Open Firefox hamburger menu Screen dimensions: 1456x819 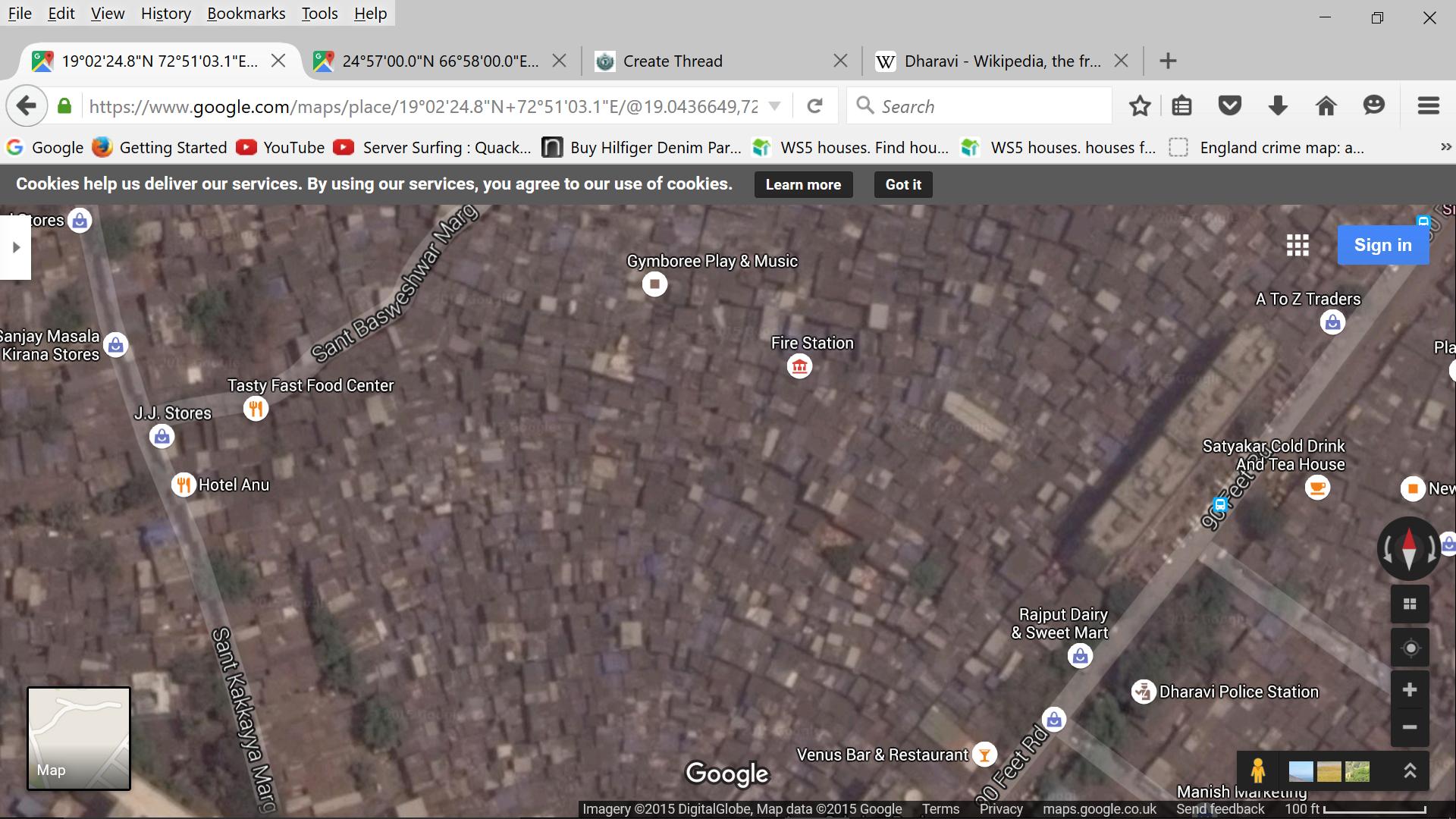(1429, 106)
